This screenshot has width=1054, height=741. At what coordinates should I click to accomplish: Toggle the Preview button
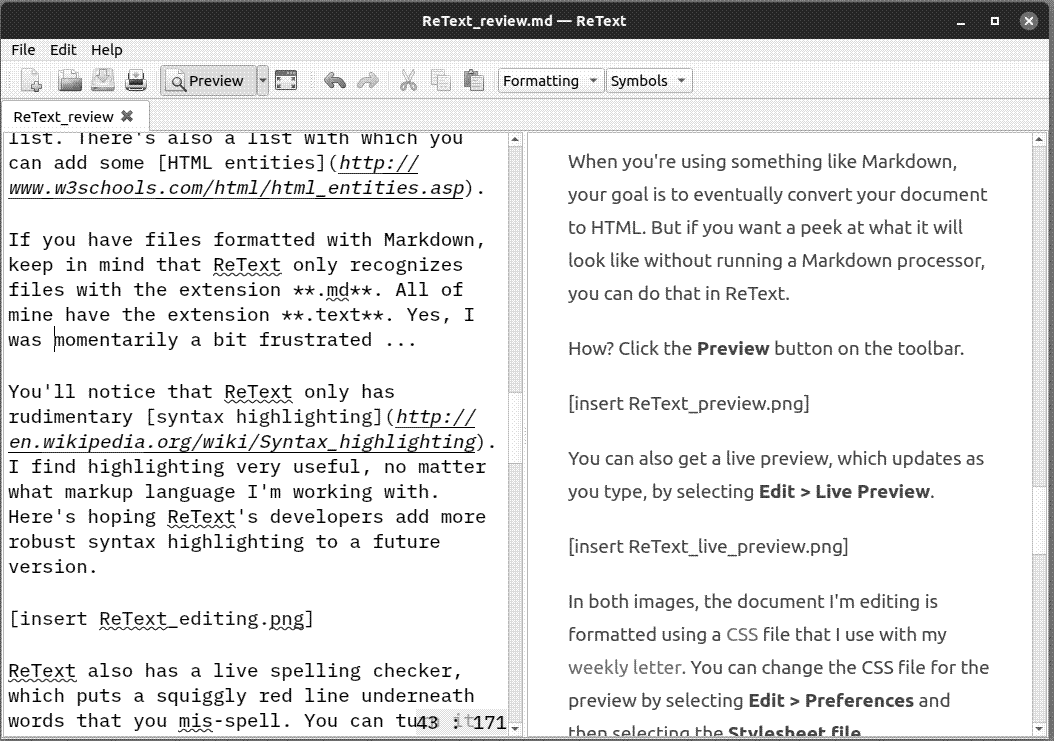pyautogui.click(x=207, y=81)
